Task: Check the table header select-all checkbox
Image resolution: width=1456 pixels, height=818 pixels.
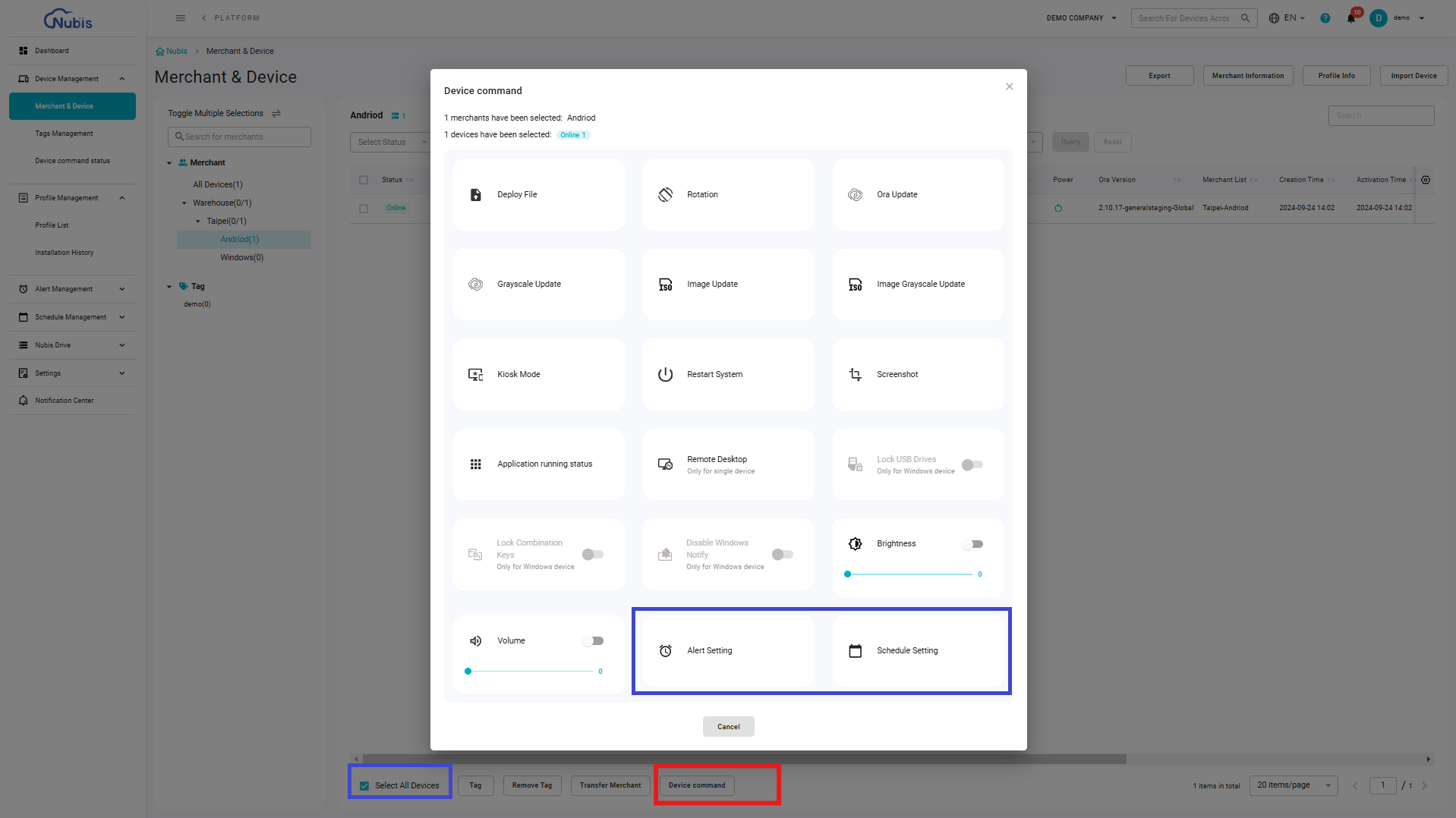Action: point(364,180)
